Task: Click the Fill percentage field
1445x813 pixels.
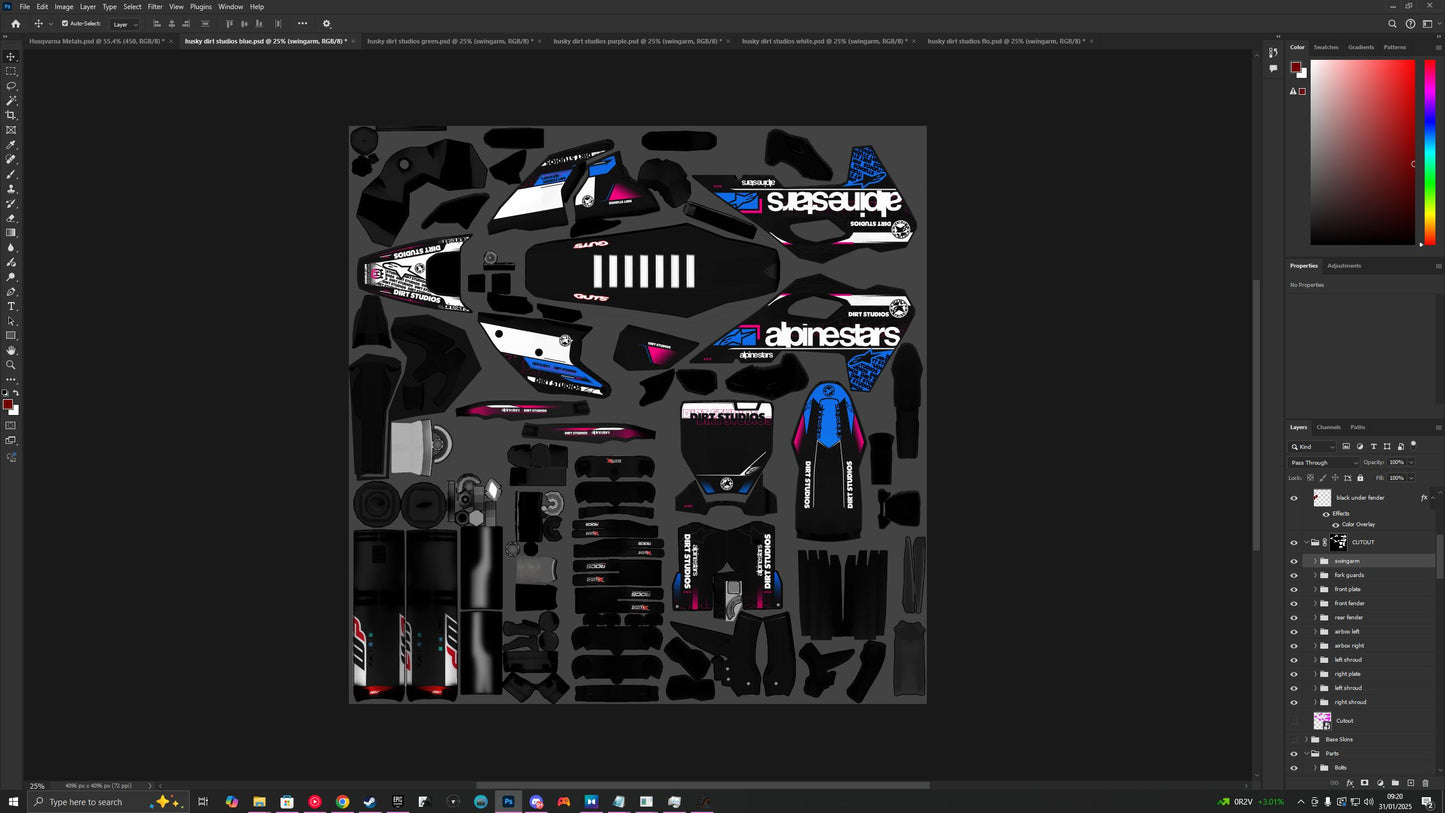Action: (x=1397, y=478)
